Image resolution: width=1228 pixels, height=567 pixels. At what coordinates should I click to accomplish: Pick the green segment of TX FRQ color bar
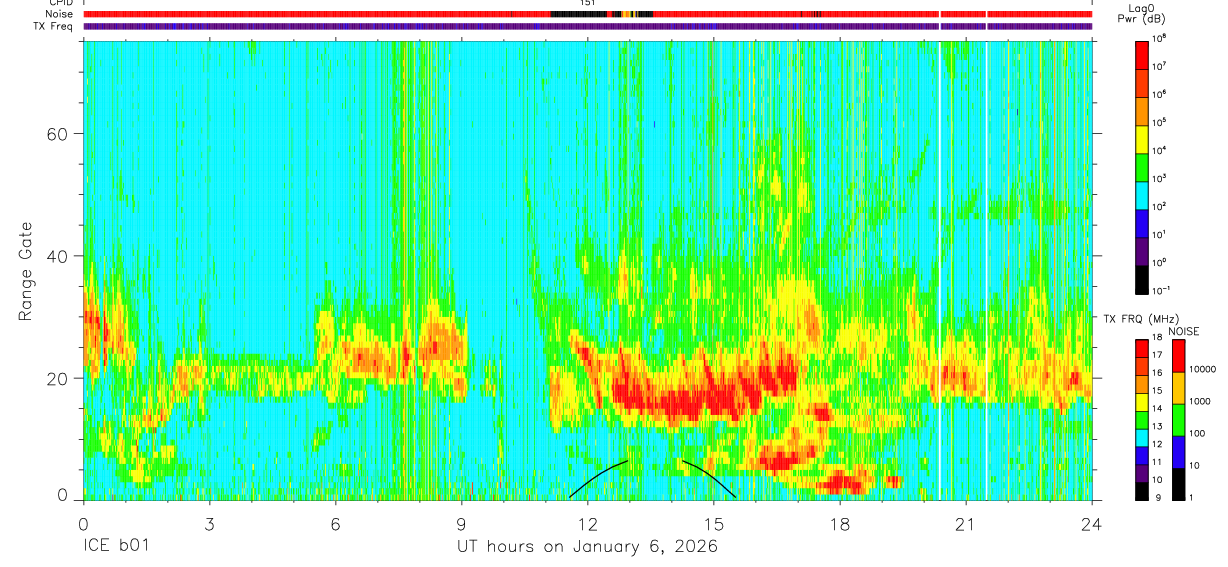(1142, 420)
